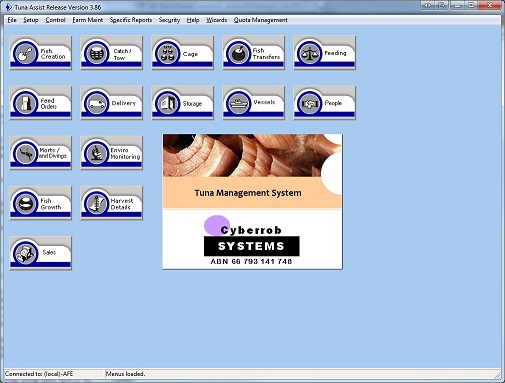Viewport: 505px width, 383px height.
Task: Maximize the Tuna Assist window
Action: pyautogui.click(x=471, y=5)
